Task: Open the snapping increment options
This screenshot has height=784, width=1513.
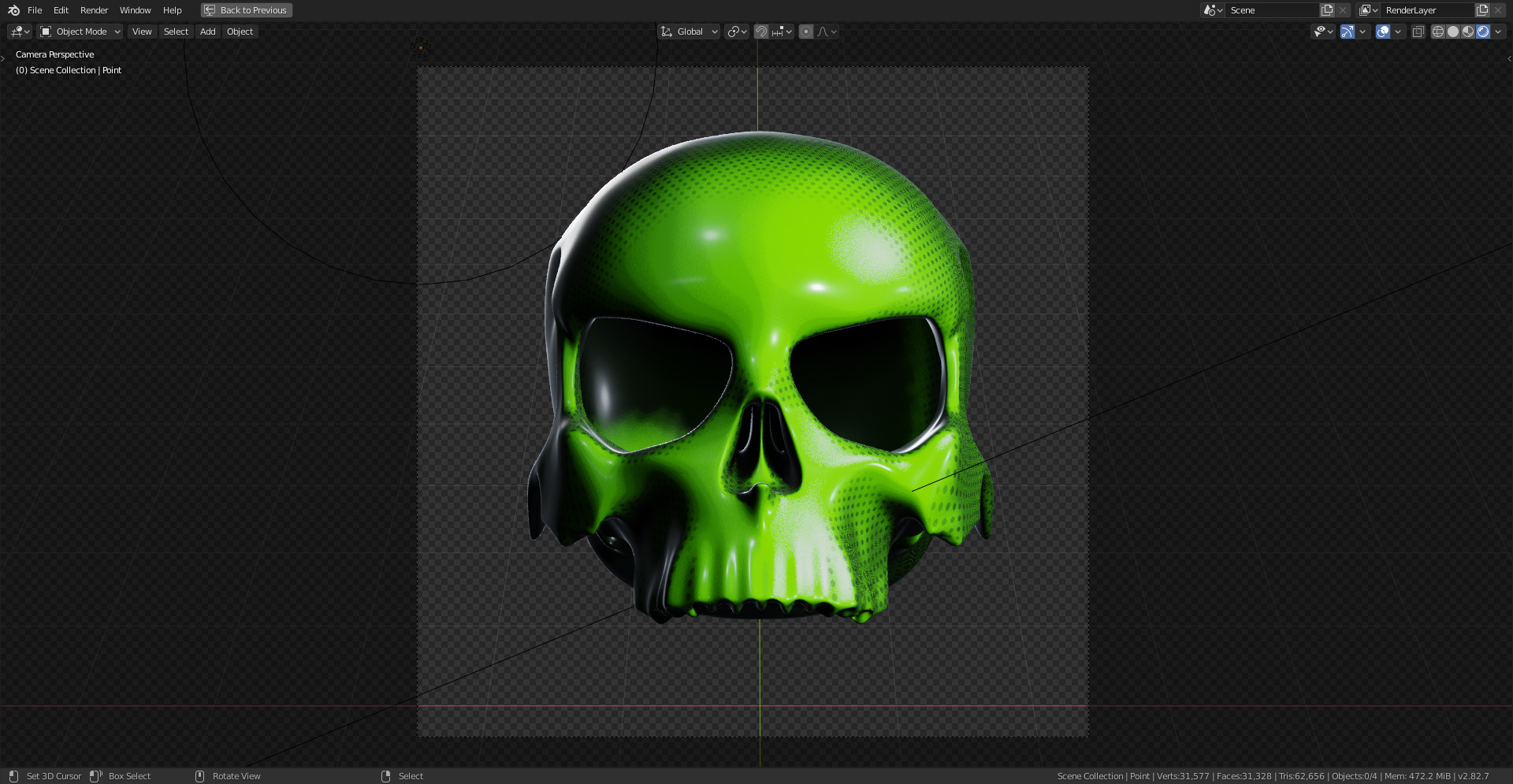Action: coord(782,32)
